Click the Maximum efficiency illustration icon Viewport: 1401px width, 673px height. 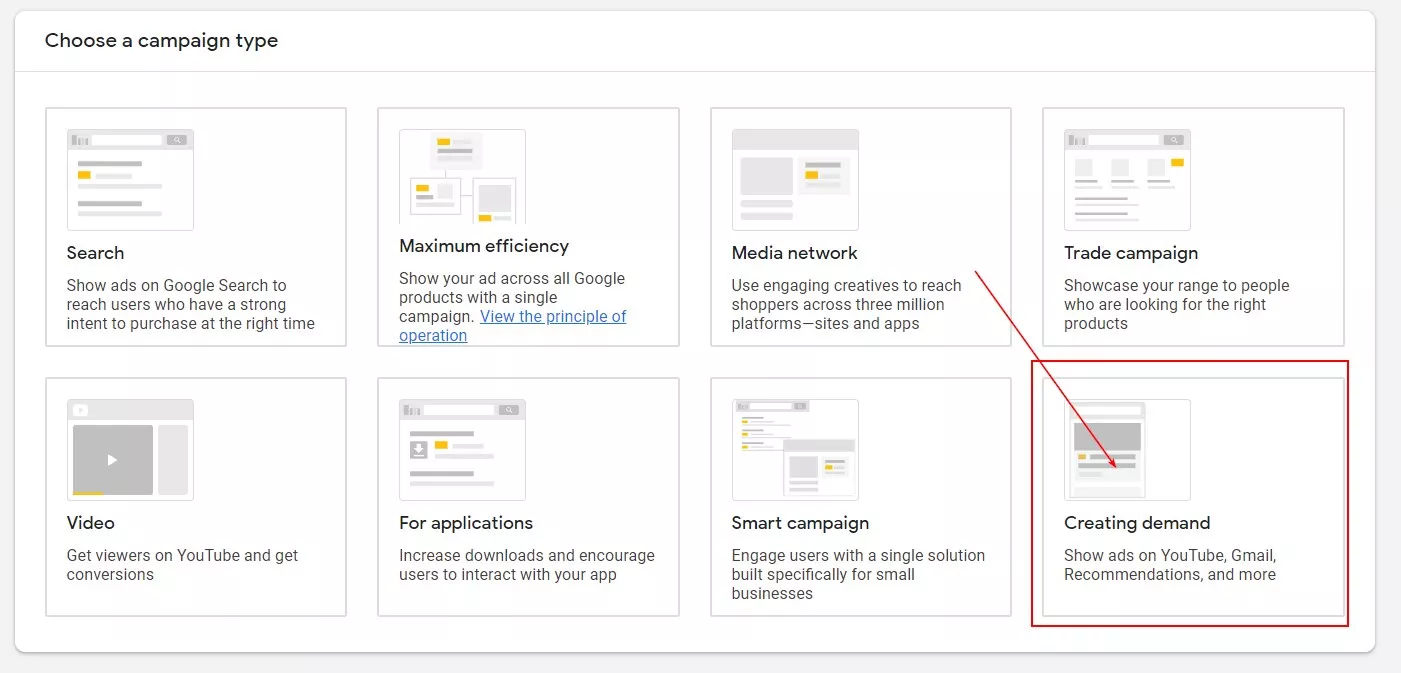point(462,176)
